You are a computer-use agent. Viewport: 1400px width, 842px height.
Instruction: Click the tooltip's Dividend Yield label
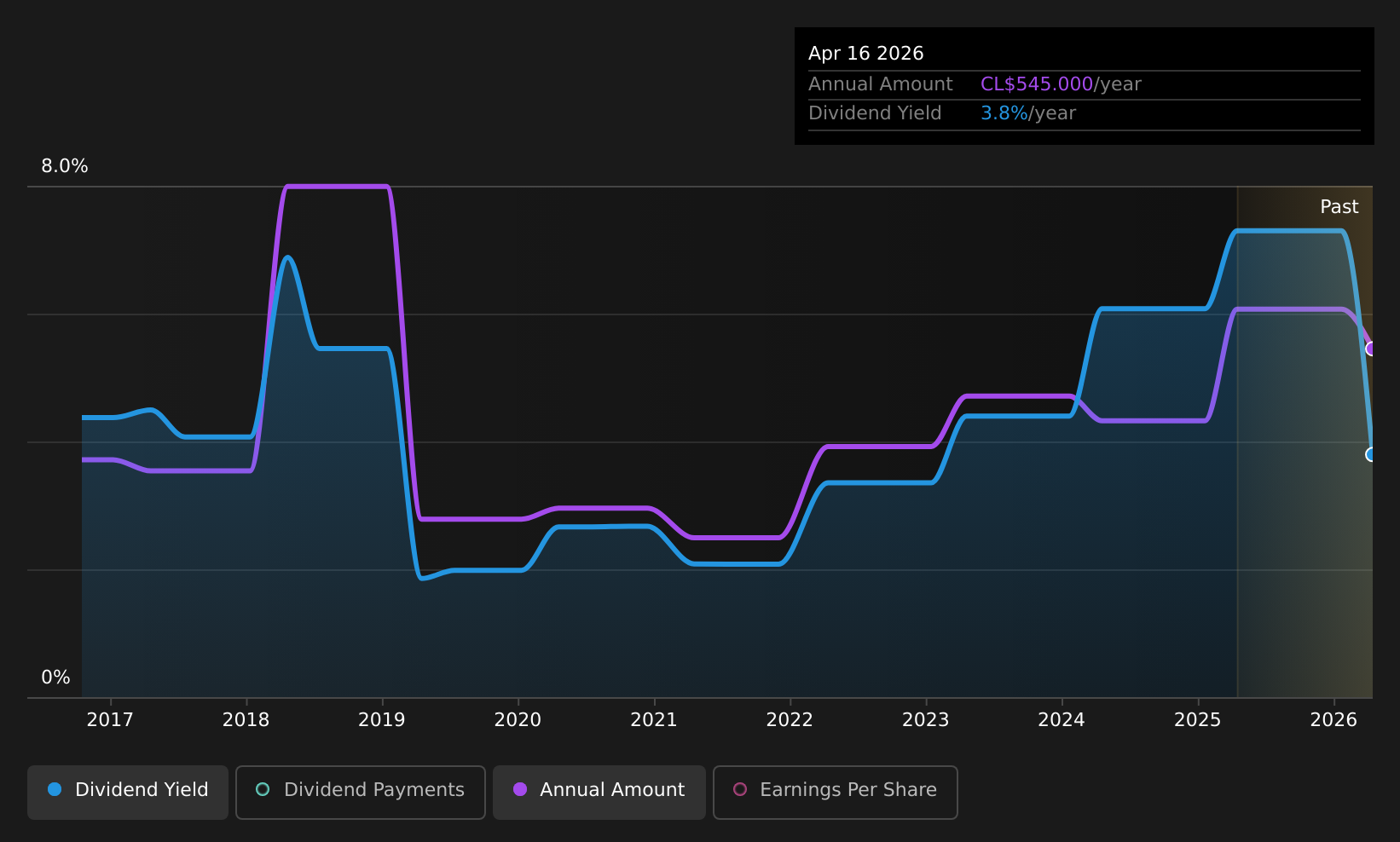(876, 113)
